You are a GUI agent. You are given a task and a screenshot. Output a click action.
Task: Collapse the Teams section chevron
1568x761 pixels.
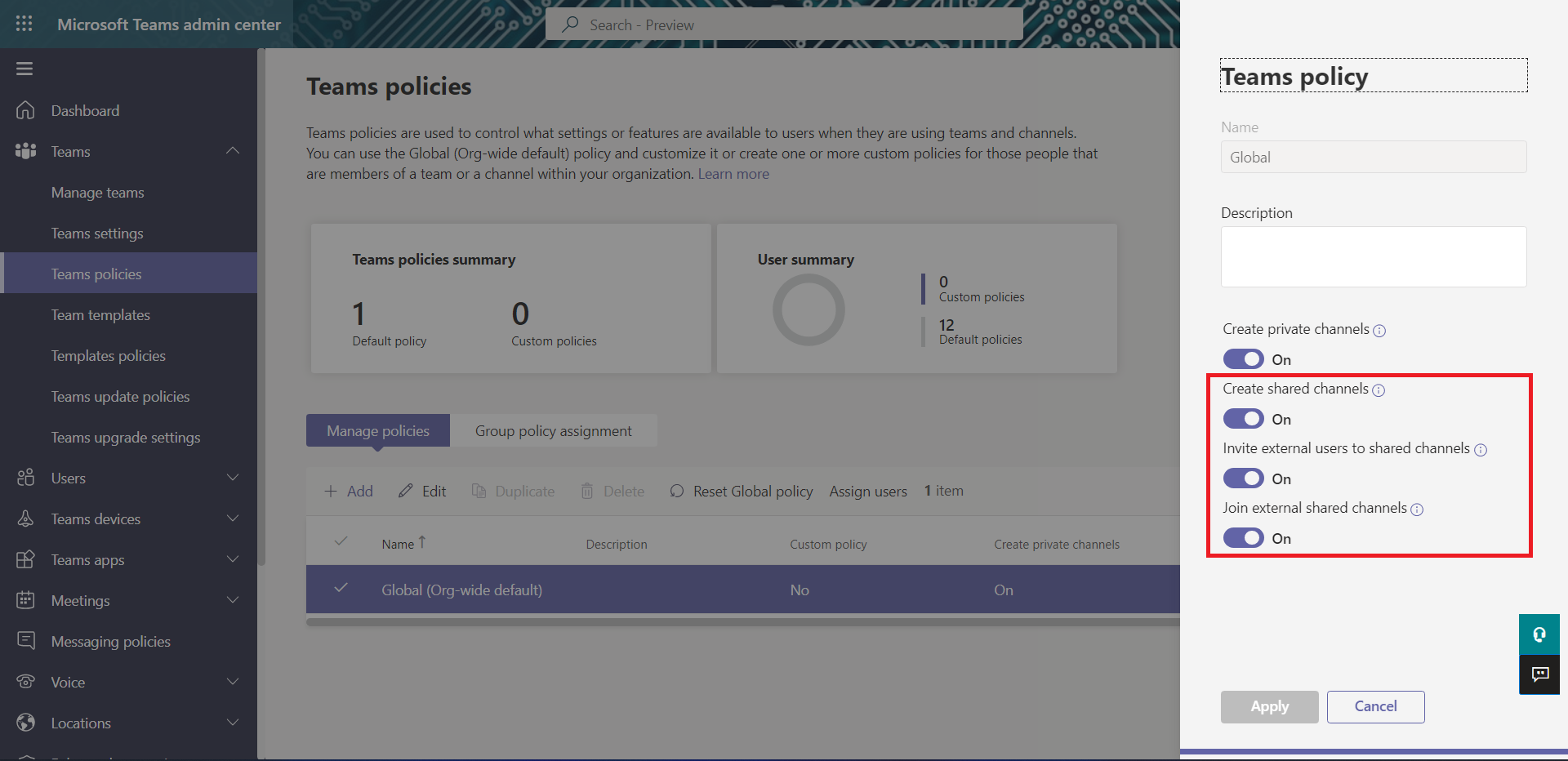click(233, 151)
